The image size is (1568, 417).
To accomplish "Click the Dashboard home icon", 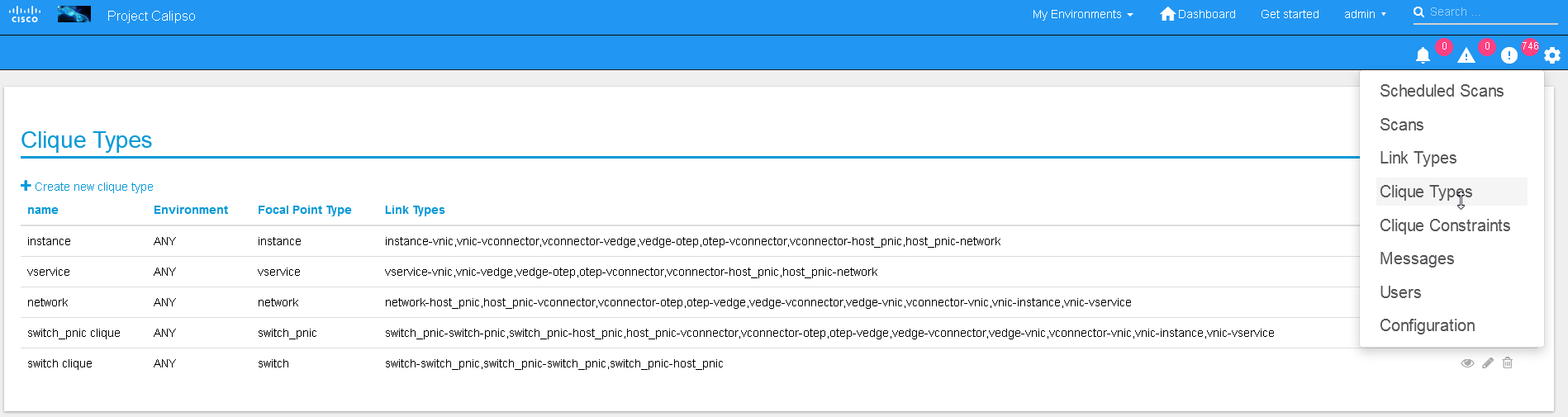I will 1167,14.
